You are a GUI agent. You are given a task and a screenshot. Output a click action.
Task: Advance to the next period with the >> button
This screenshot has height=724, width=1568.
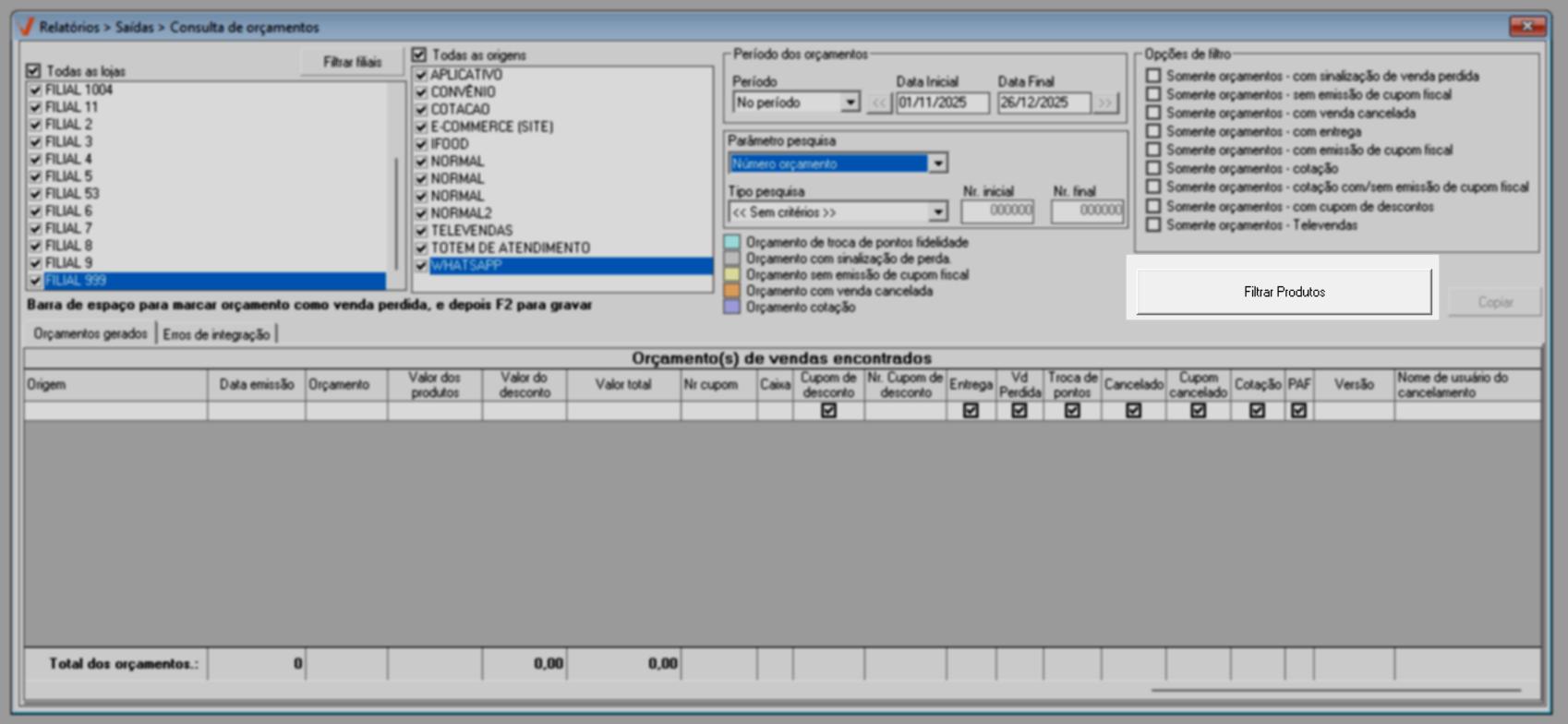click(1104, 103)
